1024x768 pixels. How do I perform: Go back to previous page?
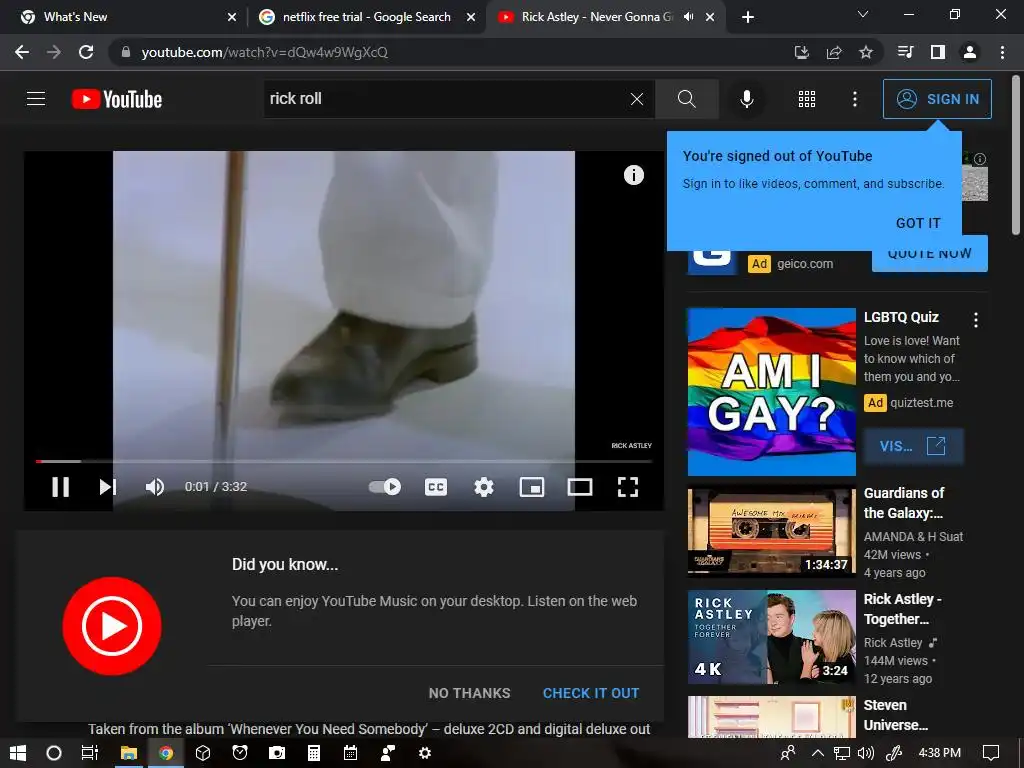click(x=22, y=52)
